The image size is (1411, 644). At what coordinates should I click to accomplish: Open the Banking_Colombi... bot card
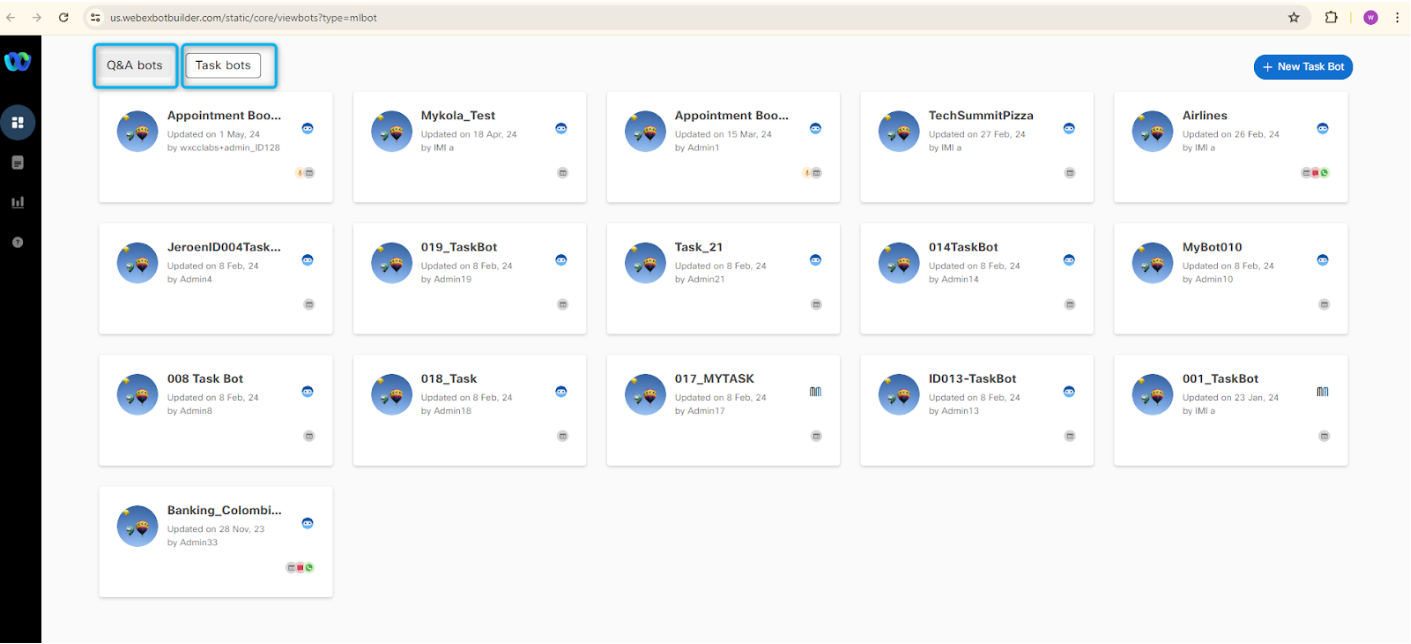224,510
